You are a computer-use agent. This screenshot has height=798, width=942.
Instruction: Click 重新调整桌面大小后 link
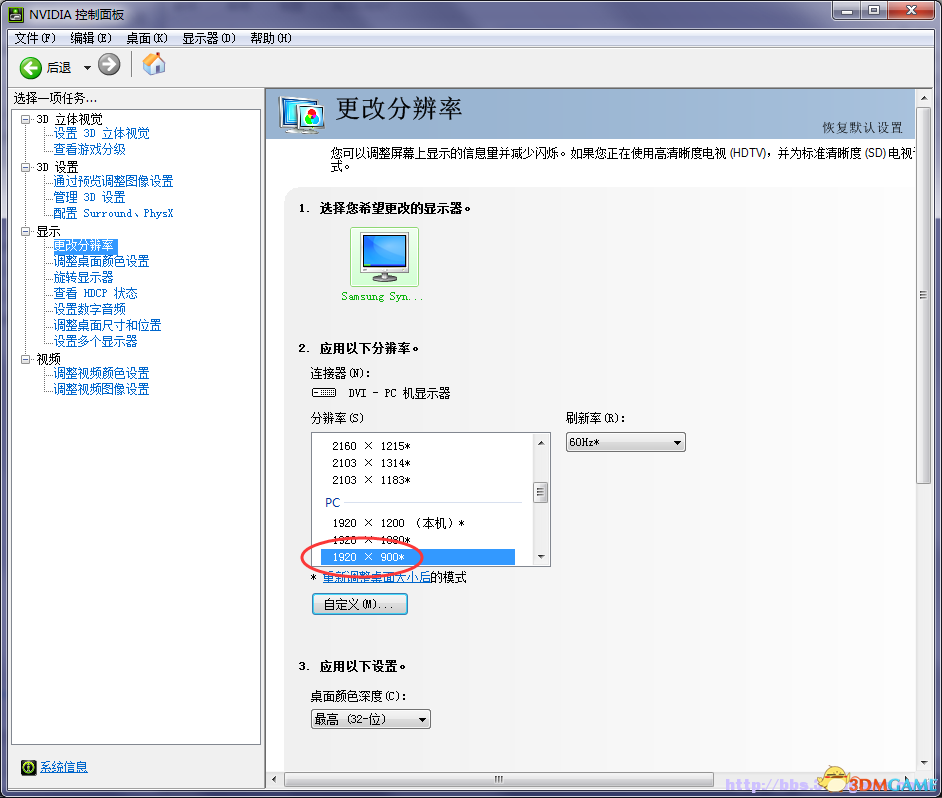point(377,577)
